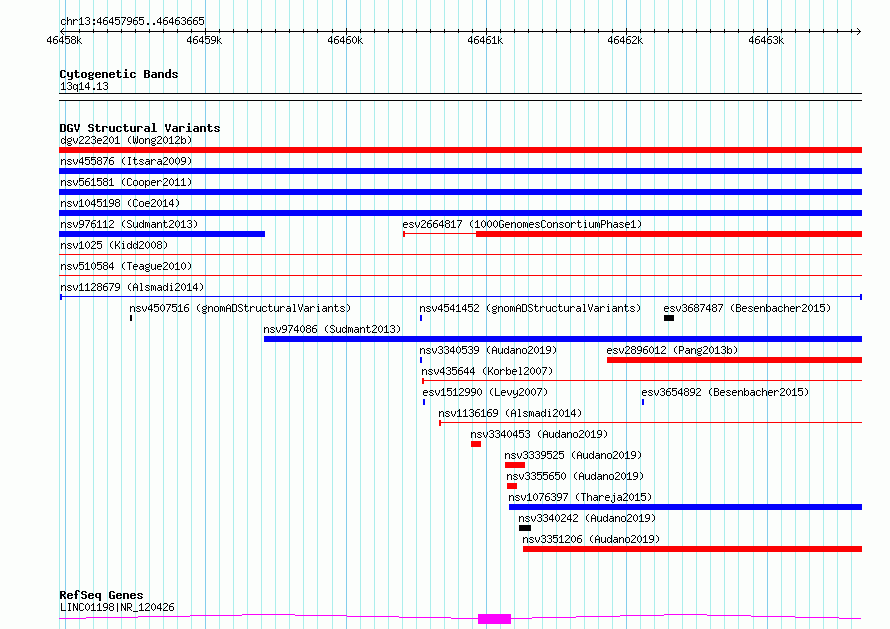Viewport: 890px width, 629px height.
Task: Open esv2664817 (1000GenomesConsortiumPhase1) label
Action: pyautogui.click(x=522, y=224)
